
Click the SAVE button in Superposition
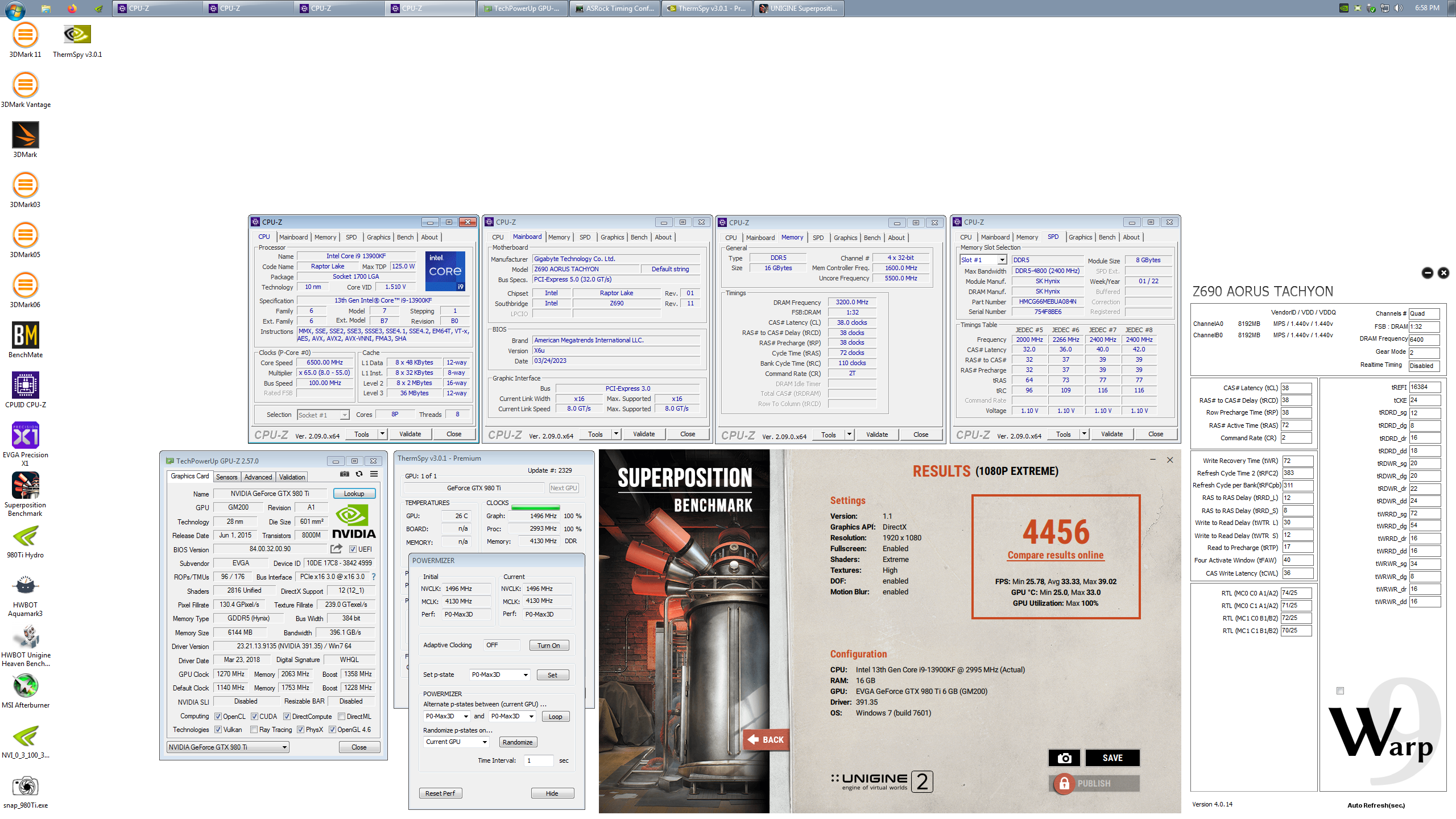click(x=1112, y=758)
